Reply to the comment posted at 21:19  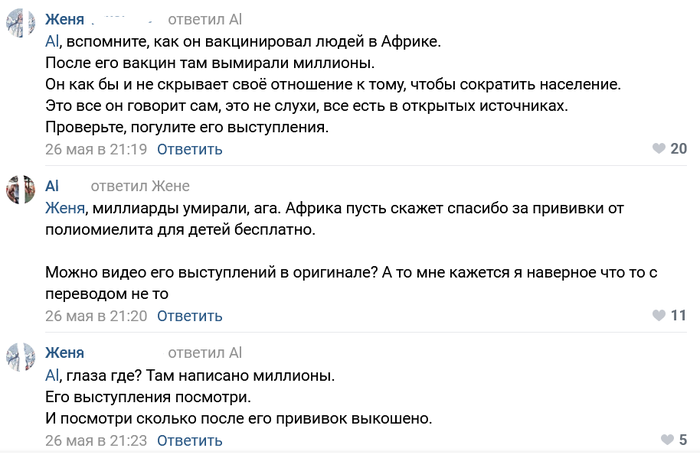[x=189, y=149]
